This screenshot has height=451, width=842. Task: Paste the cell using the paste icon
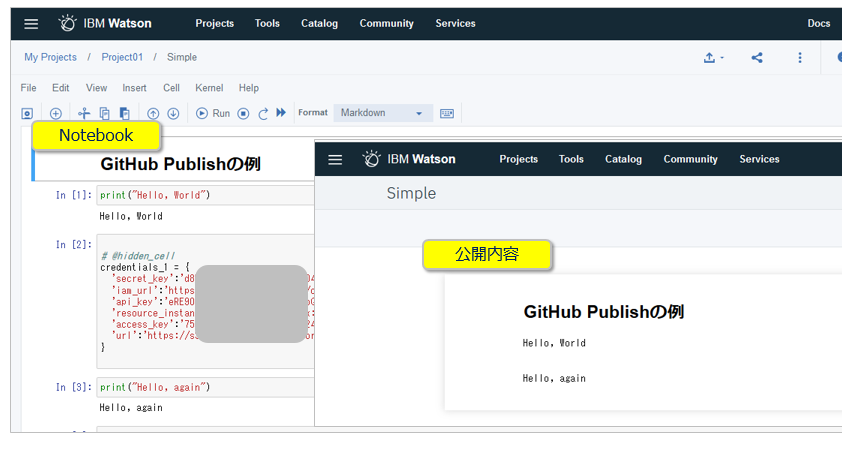pyautogui.click(x=125, y=113)
